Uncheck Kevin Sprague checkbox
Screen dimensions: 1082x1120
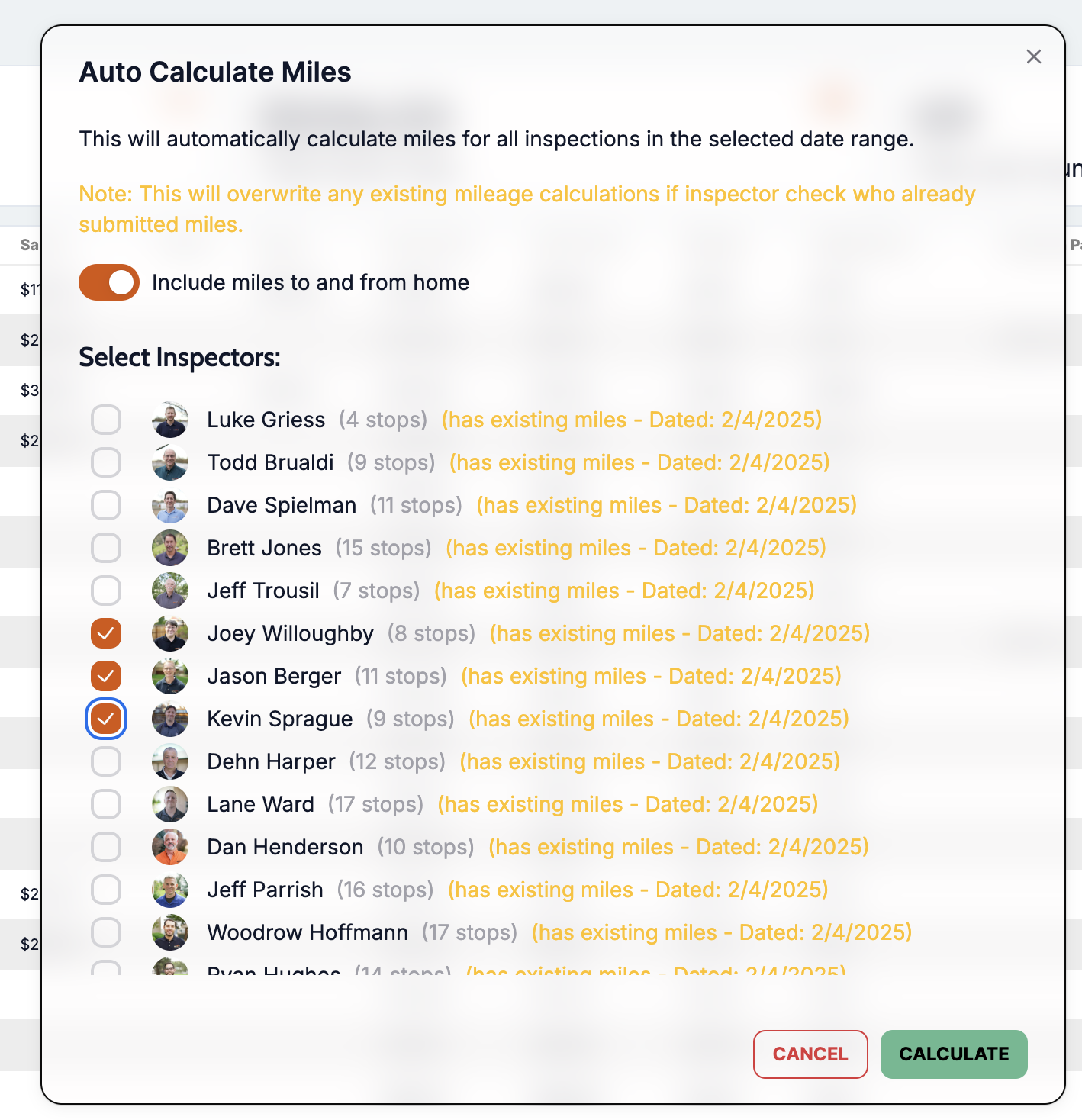tap(106, 719)
